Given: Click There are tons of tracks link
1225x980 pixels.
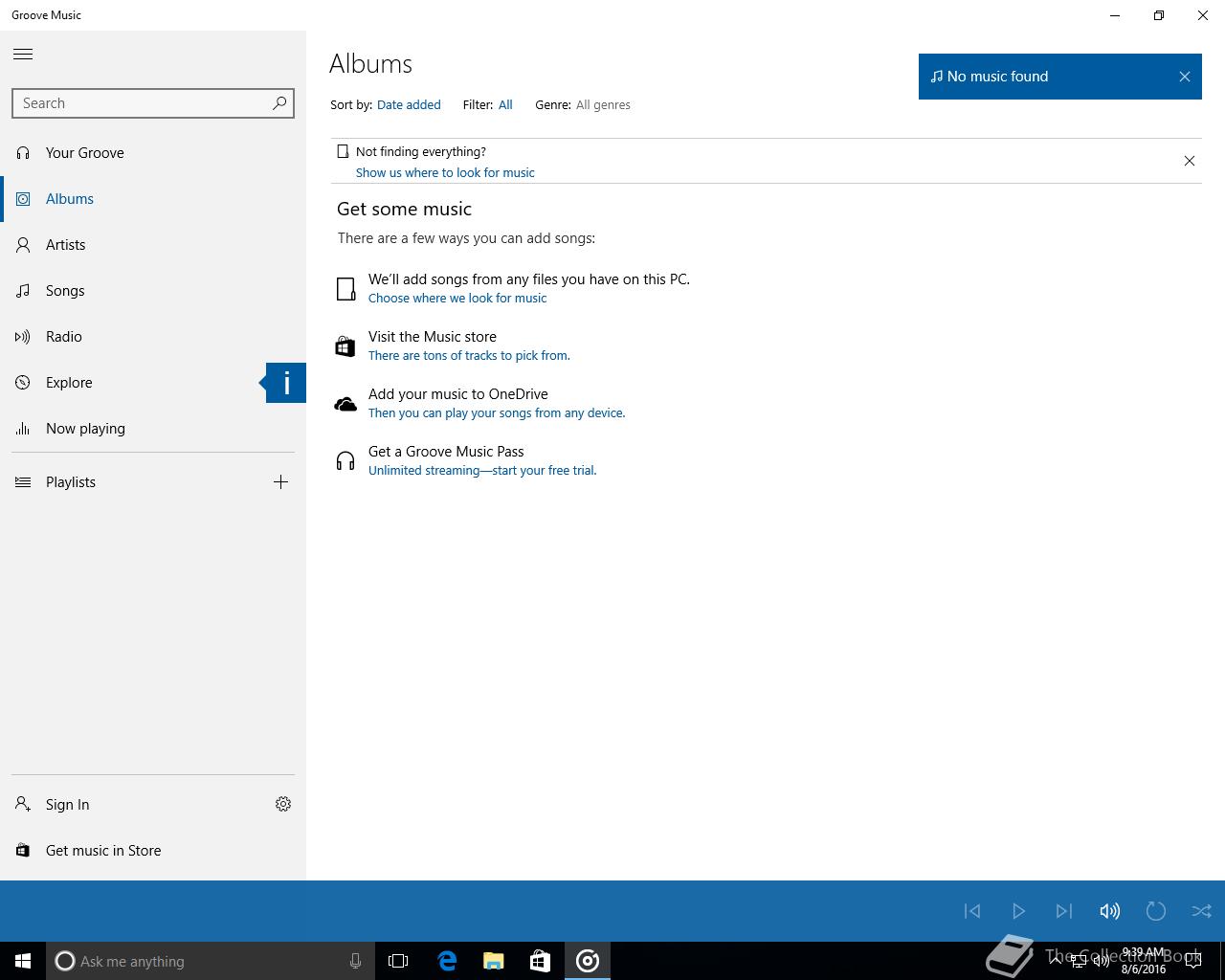Looking at the screenshot, I should pos(469,356).
